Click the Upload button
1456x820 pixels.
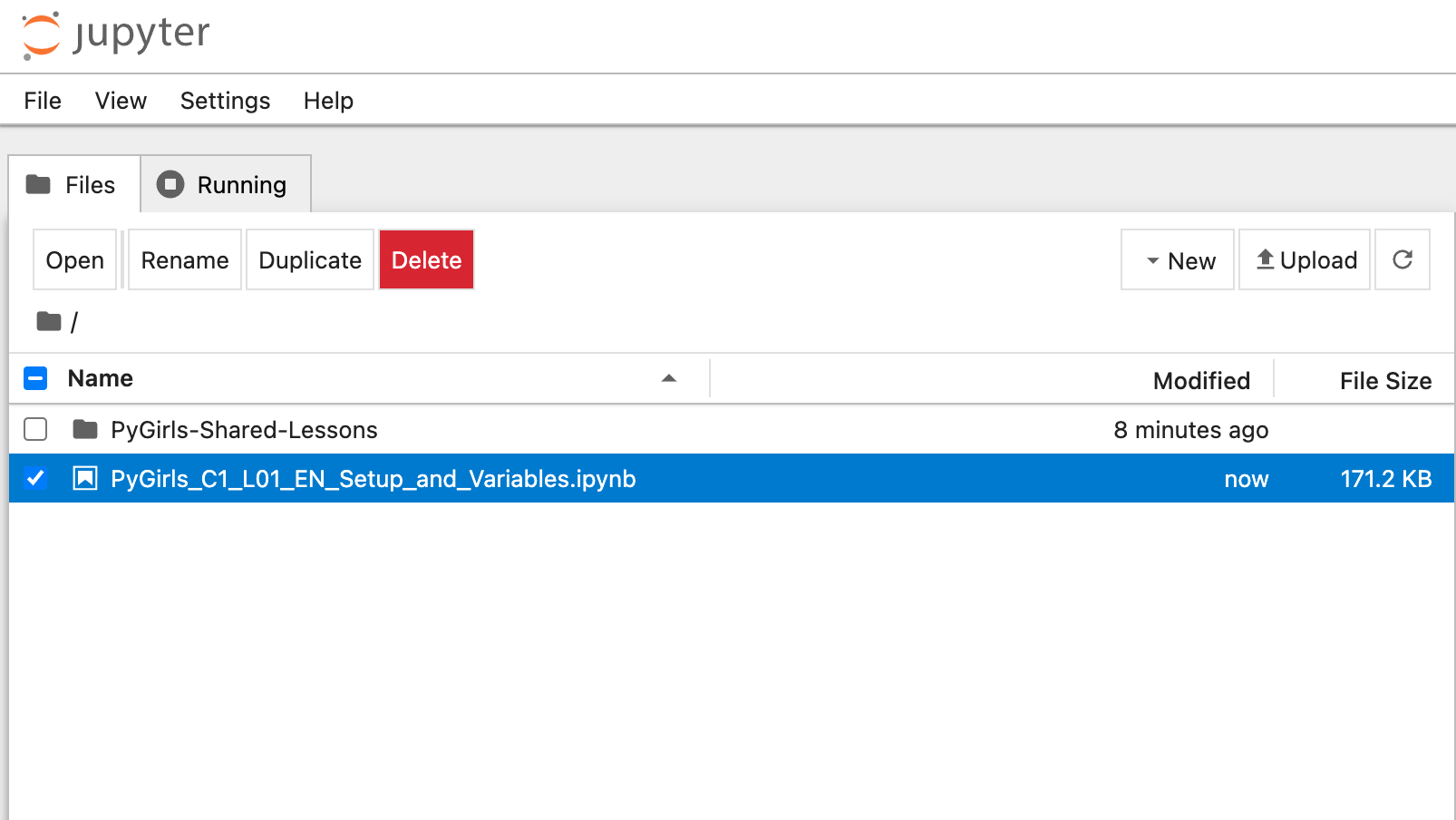(x=1305, y=260)
